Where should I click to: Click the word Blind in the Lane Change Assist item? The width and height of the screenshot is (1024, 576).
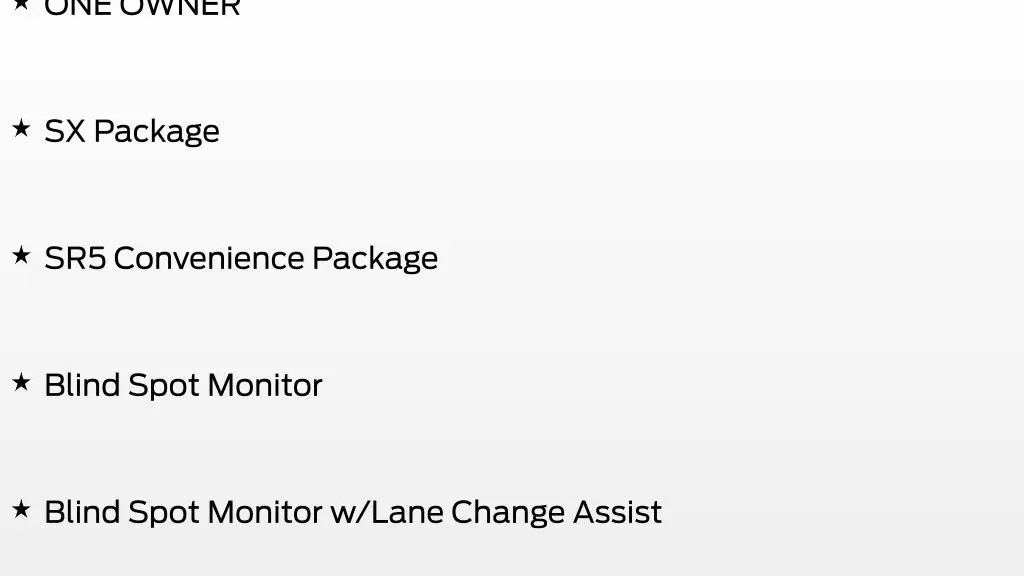82,512
